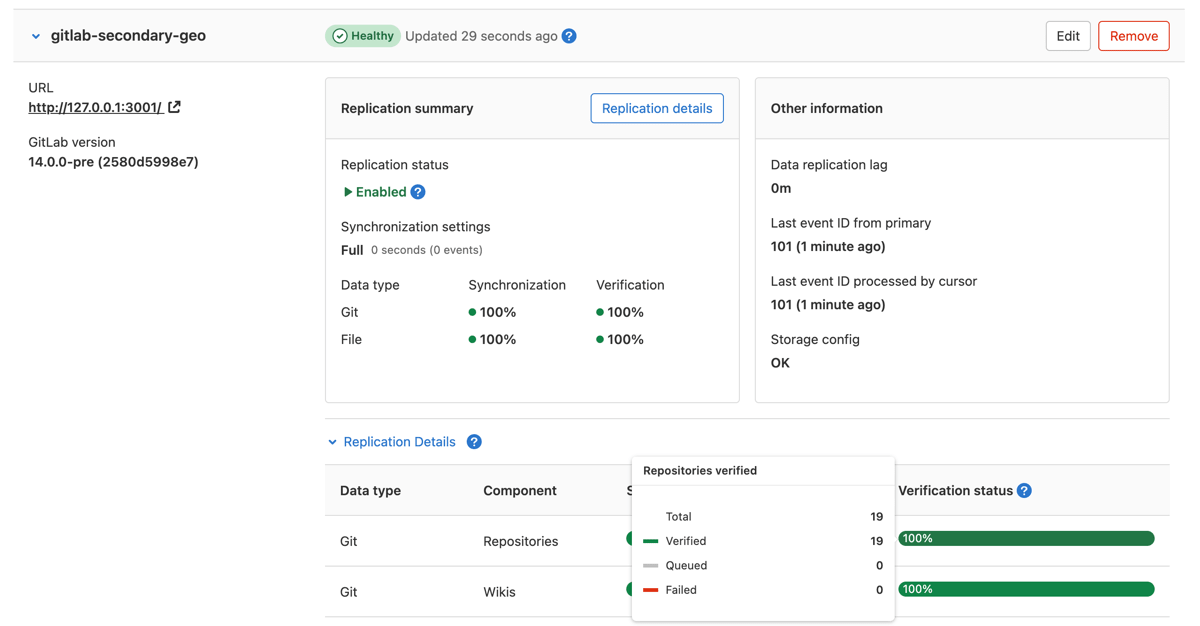1200x626 pixels.
Task: Click the help icon next to Replication Details heading
Action: click(x=474, y=441)
